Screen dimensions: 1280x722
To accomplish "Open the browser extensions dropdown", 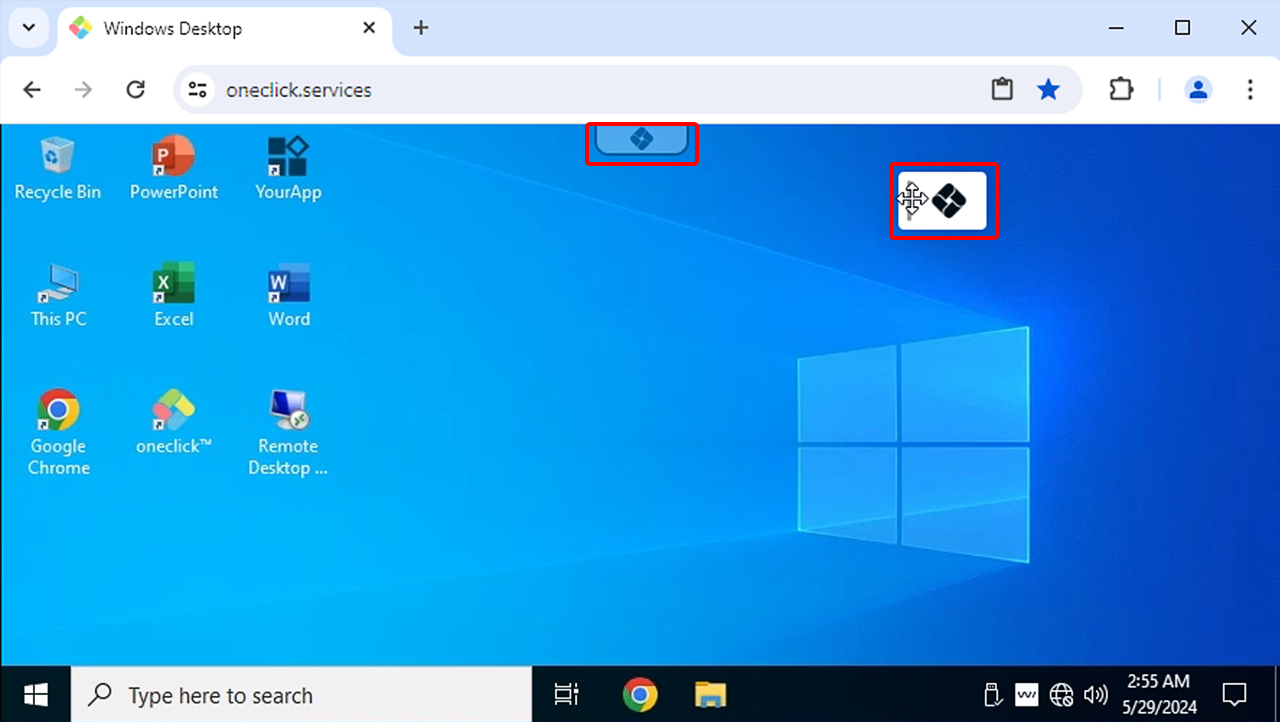I will [1121, 89].
